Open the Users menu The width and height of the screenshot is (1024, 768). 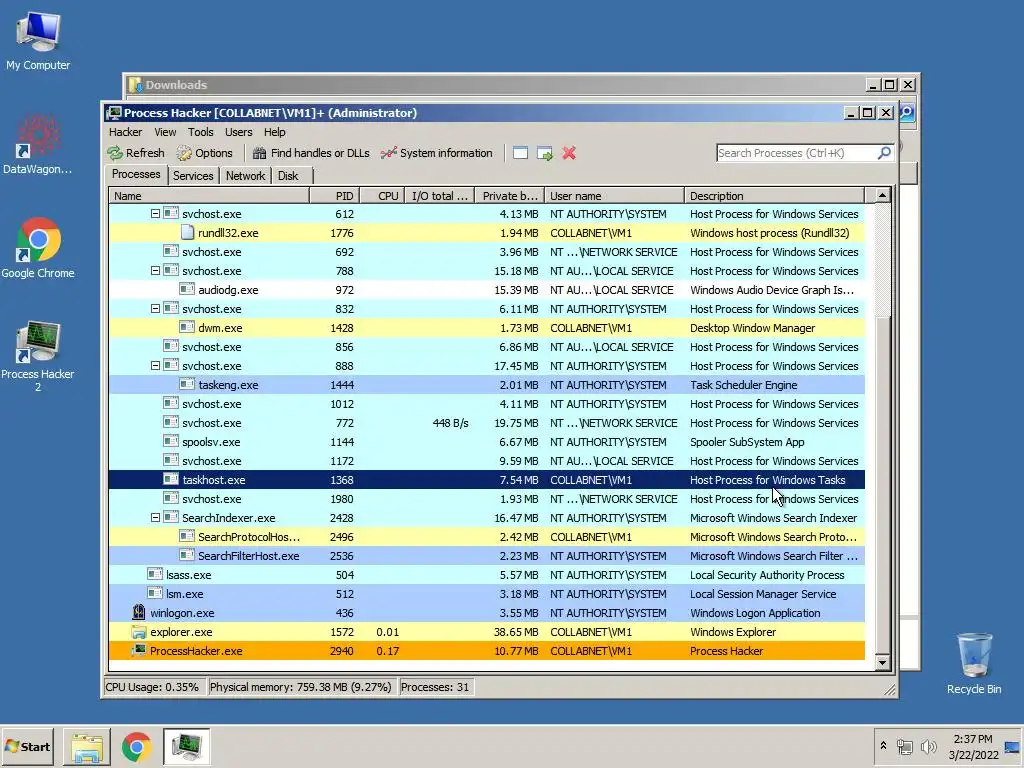coord(238,132)
